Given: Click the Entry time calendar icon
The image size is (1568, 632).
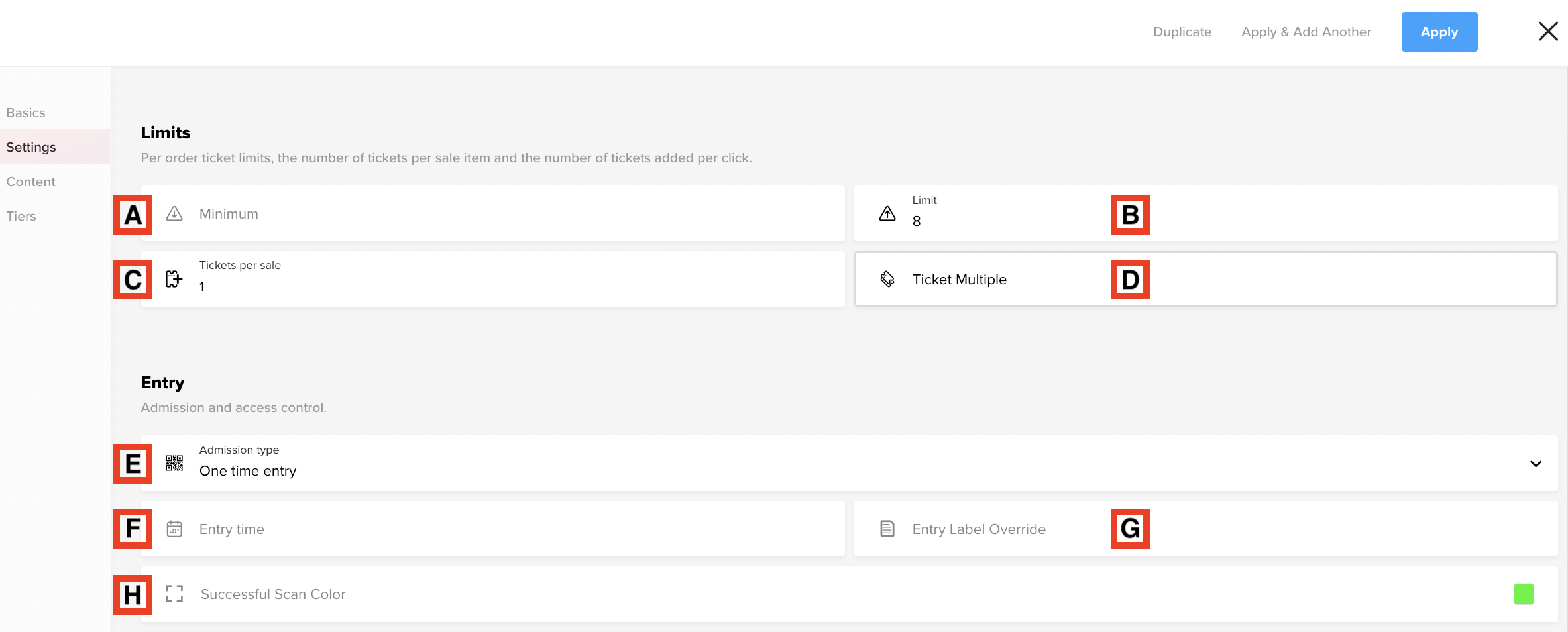Looking at the screenshot, I should (174, 529).
